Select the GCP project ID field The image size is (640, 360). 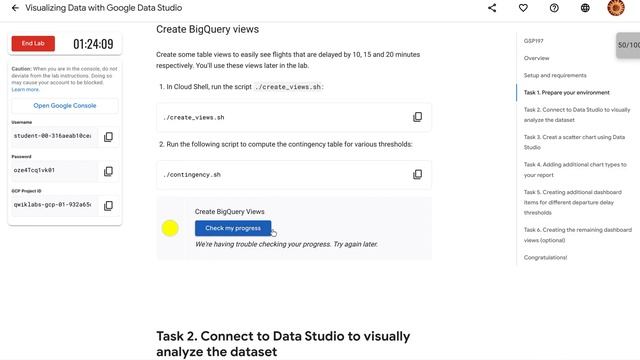(x=55, y=204)
